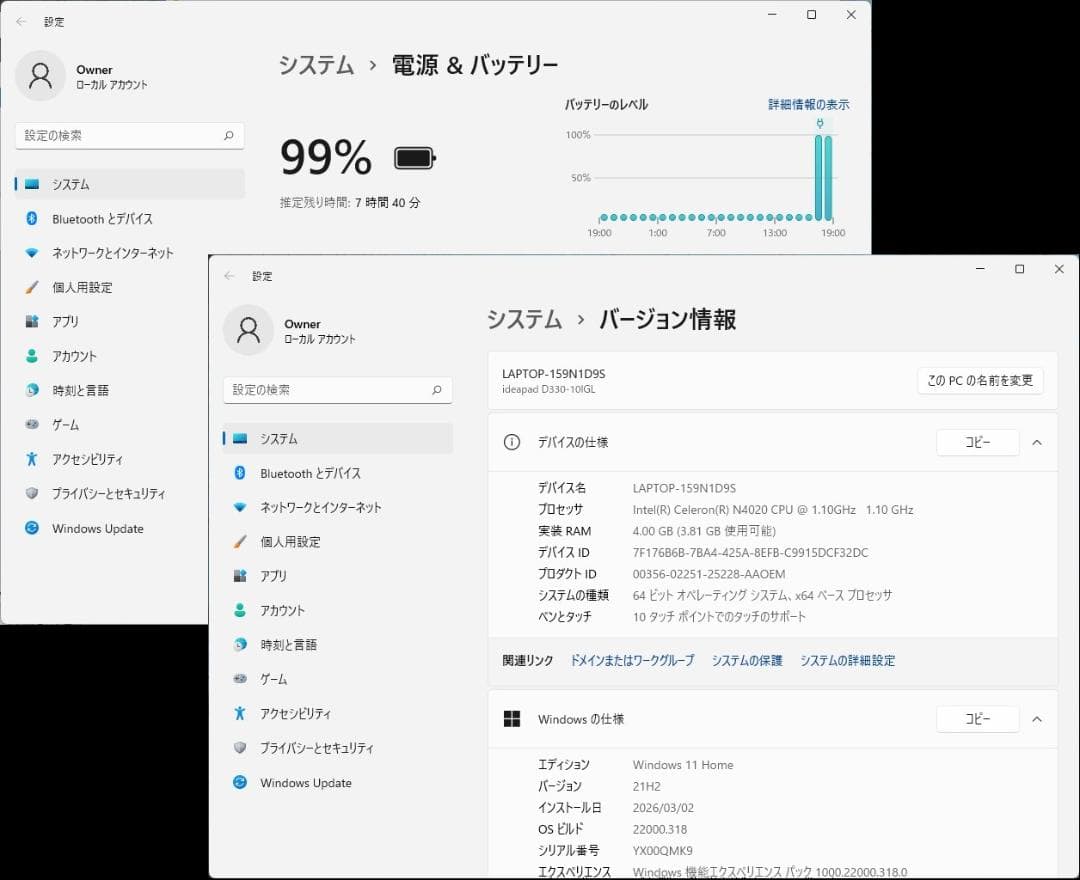This screenshot has width=1080, height=880.
Task: Open システムの詳細設定 link
Action: pyautogui.click(x=847, y=660)
